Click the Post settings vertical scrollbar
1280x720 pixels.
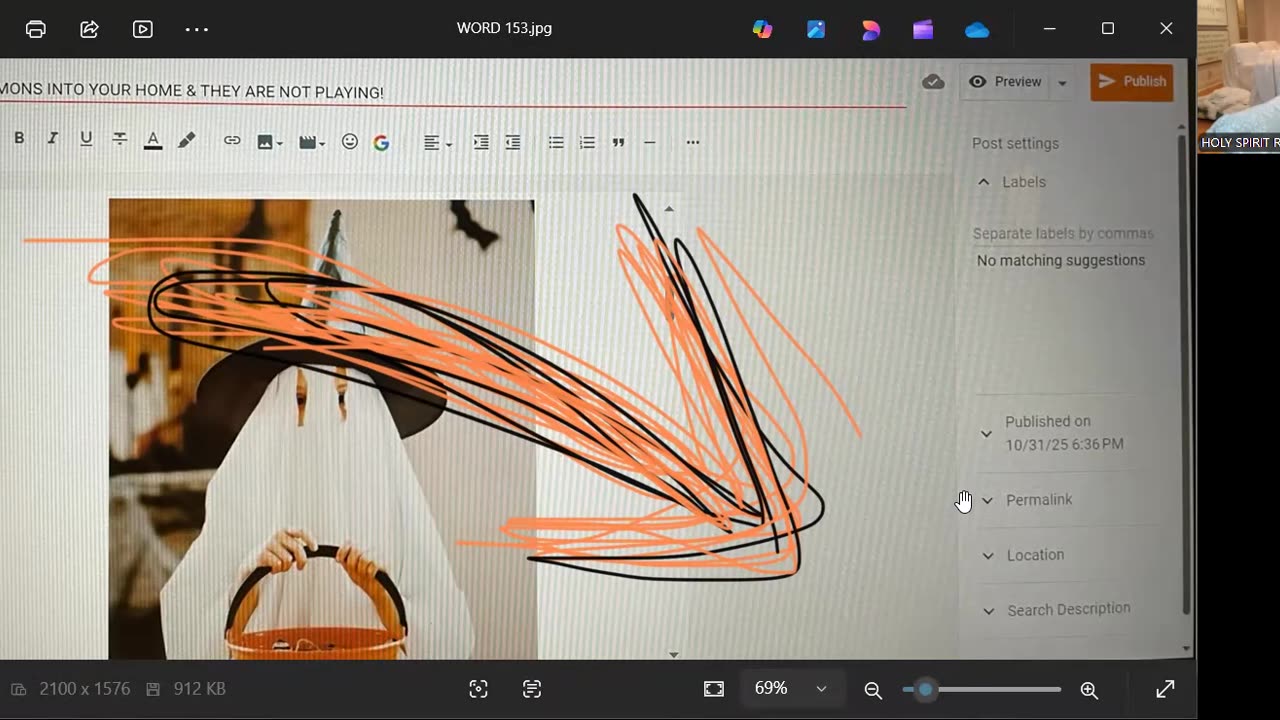1187,375
